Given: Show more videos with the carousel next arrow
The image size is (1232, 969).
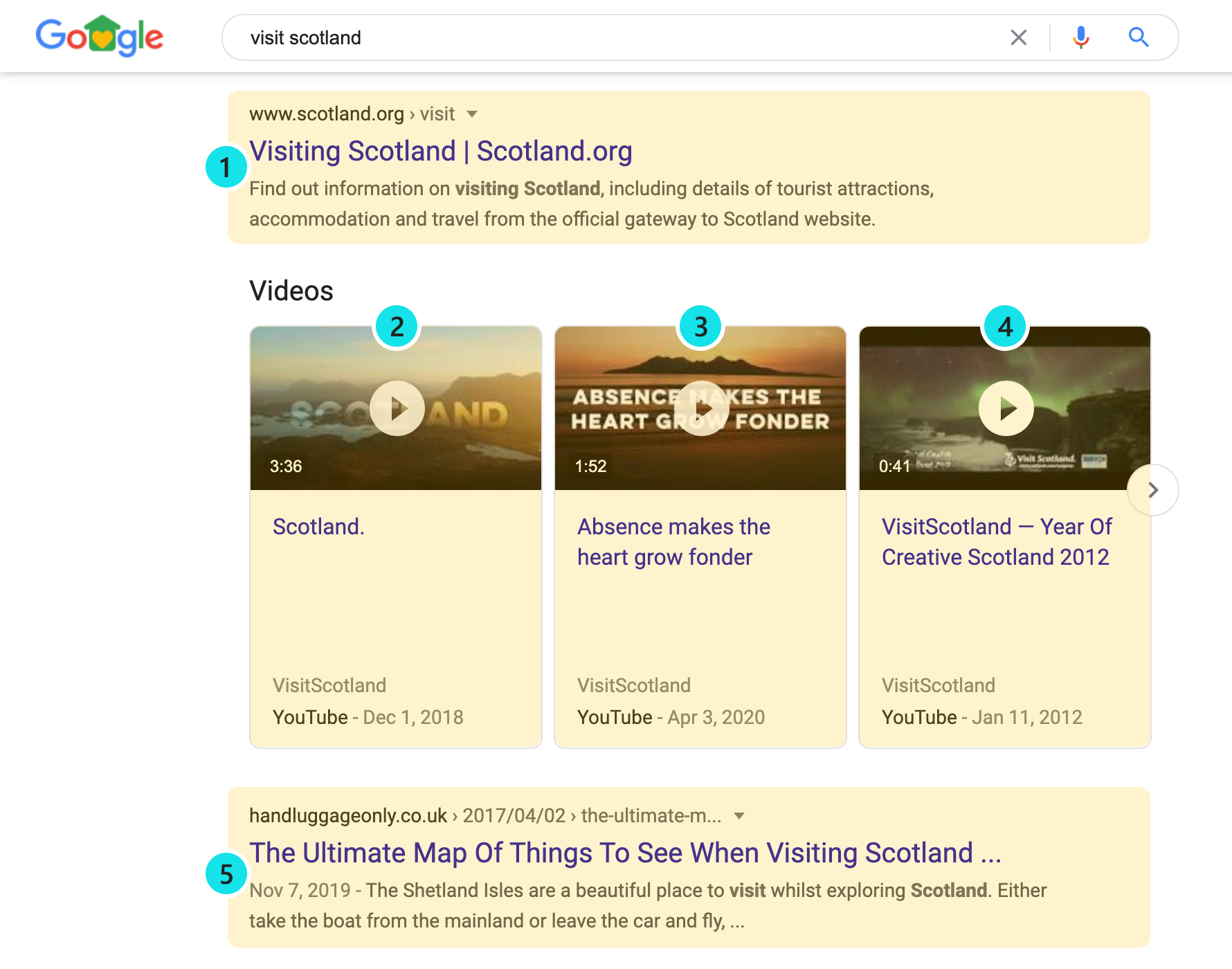Looking at the screenshot, I should pos(1153,490).
